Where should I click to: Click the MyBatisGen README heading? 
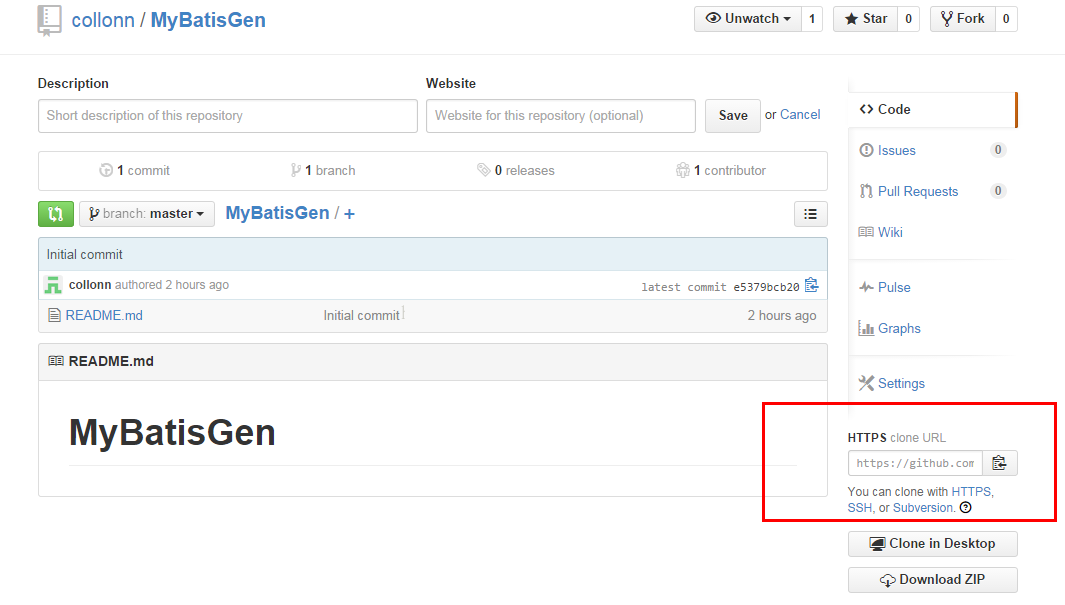(172, 433)
